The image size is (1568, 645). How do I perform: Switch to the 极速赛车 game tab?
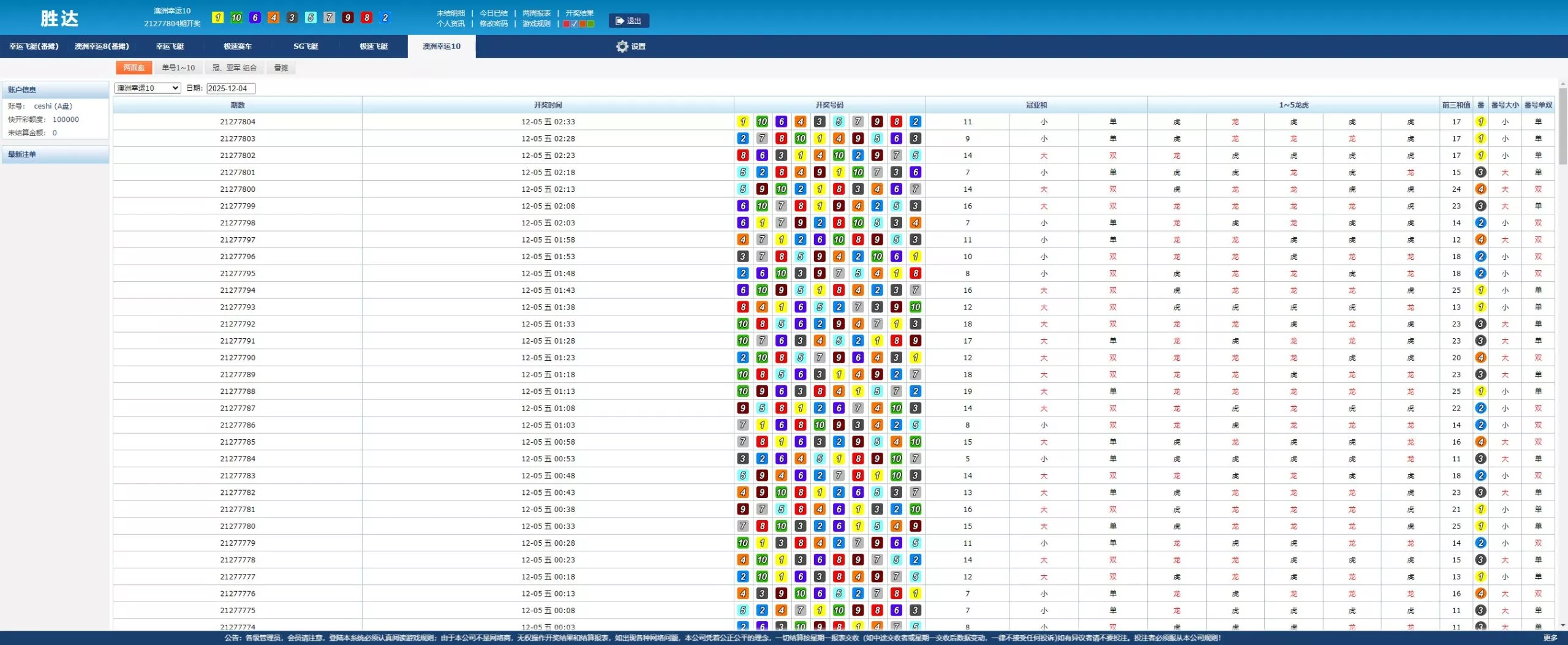click(238, 47)
